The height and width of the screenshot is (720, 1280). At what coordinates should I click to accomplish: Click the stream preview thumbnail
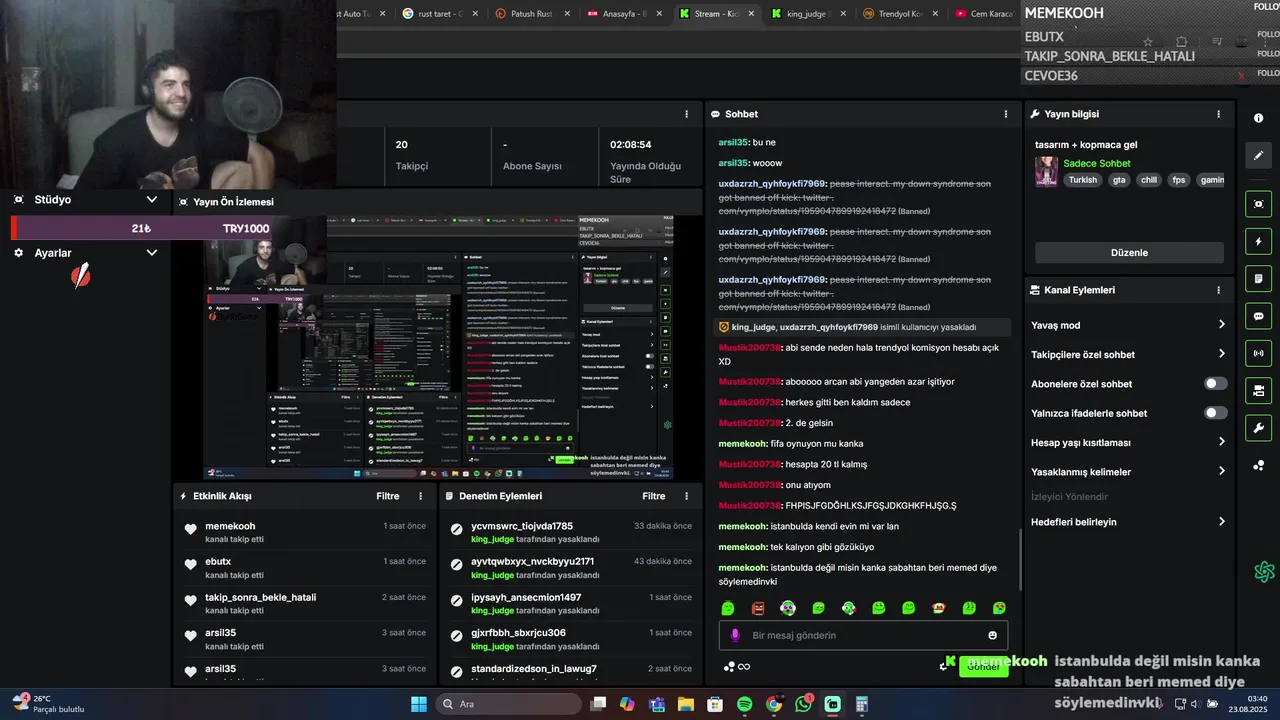(438, 348)
